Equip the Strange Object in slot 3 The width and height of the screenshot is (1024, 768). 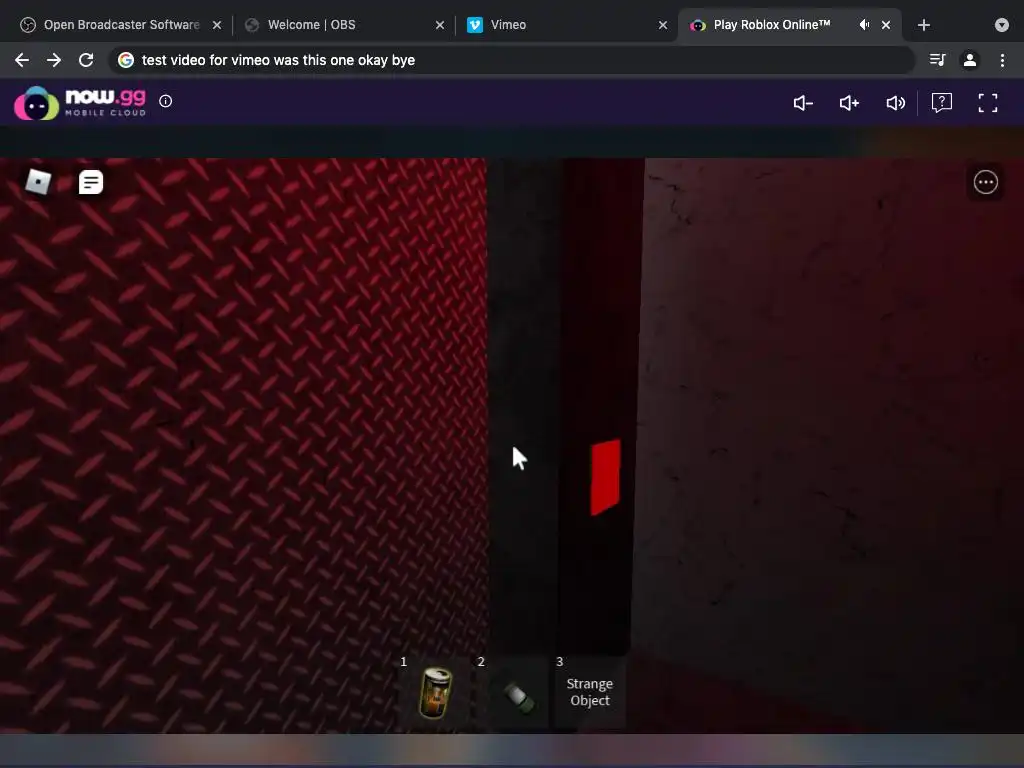(x=590, y=692)
